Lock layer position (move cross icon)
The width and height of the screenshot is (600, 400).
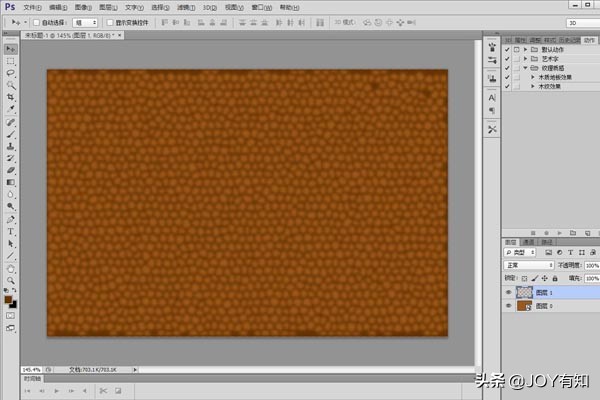[x=545, y=278]
